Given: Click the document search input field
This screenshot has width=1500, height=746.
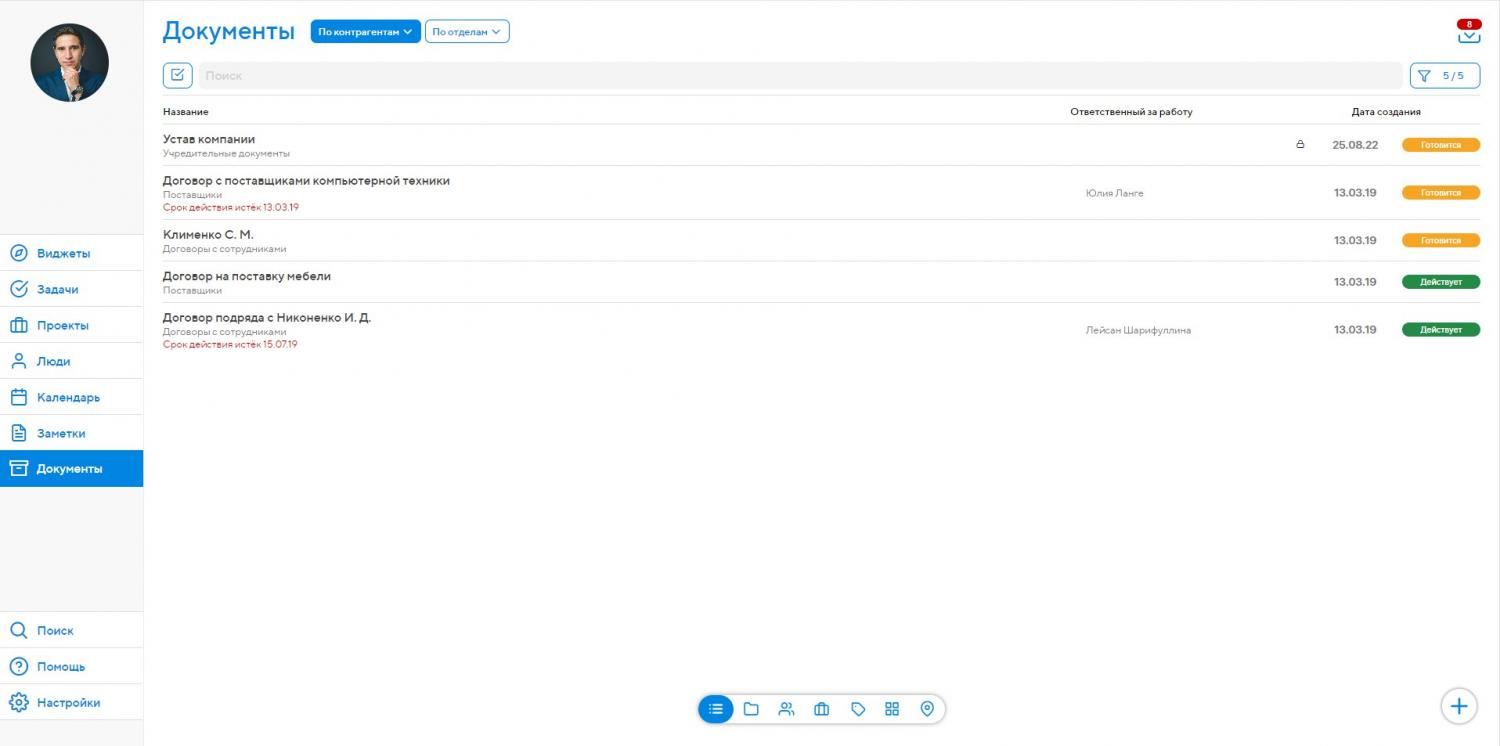Looking at the screenshot, I should [x=800, y=76].
